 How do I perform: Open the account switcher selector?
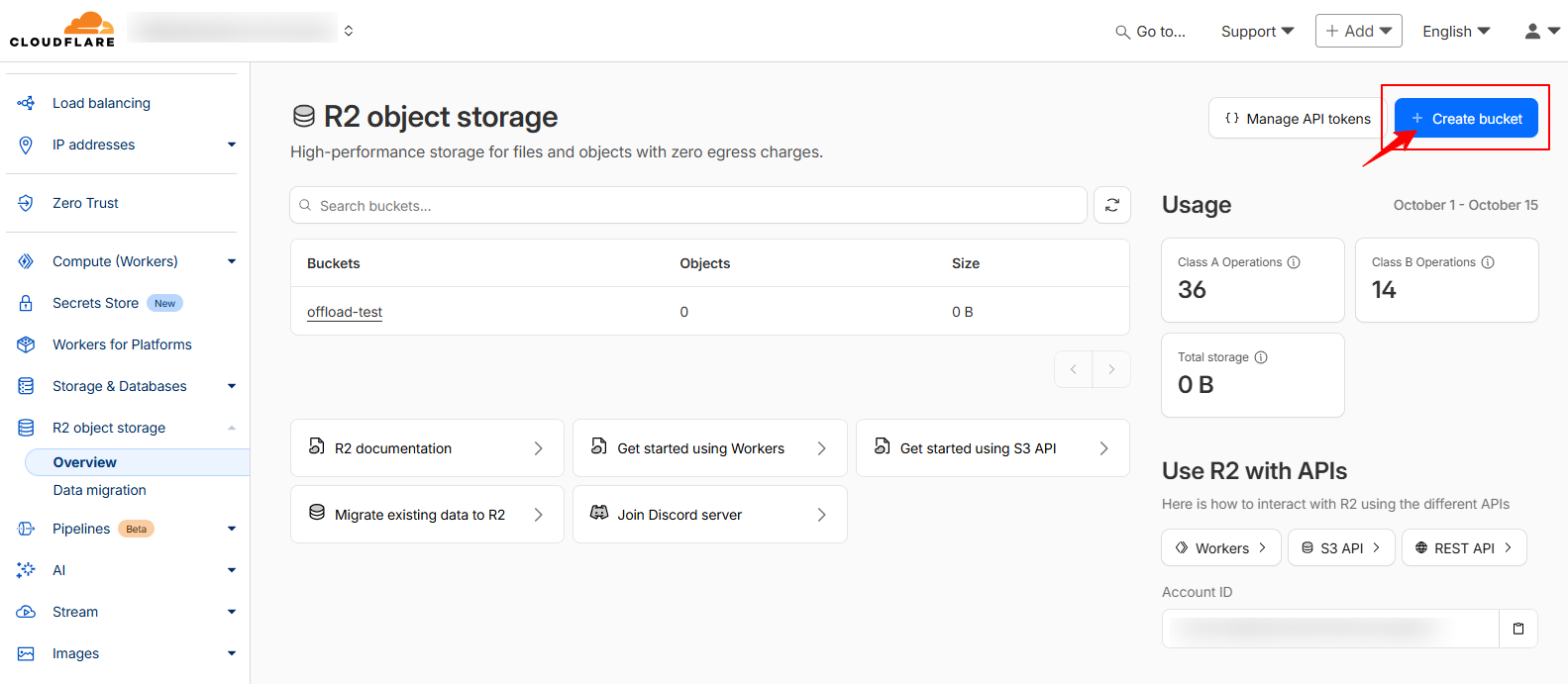point(349,31)
